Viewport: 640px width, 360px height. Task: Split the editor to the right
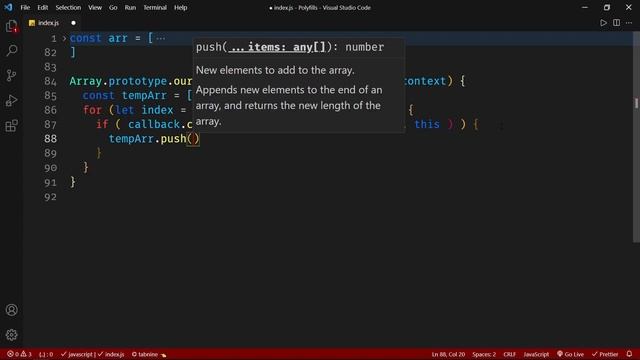(616, 23)
